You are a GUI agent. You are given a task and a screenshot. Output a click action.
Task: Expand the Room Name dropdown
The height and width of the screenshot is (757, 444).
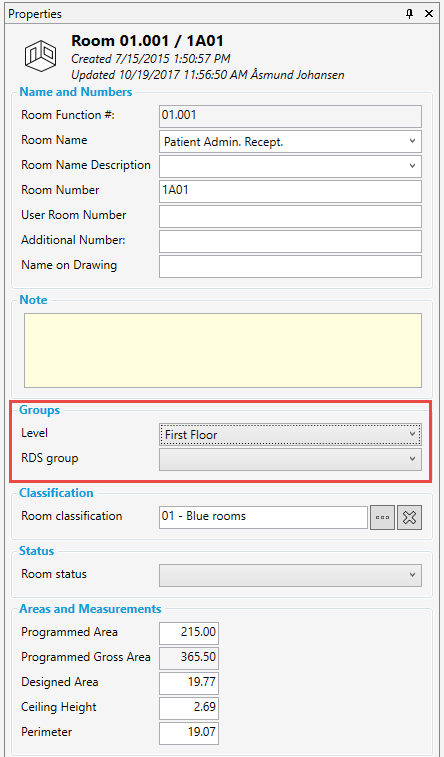[x=290, y=141]
